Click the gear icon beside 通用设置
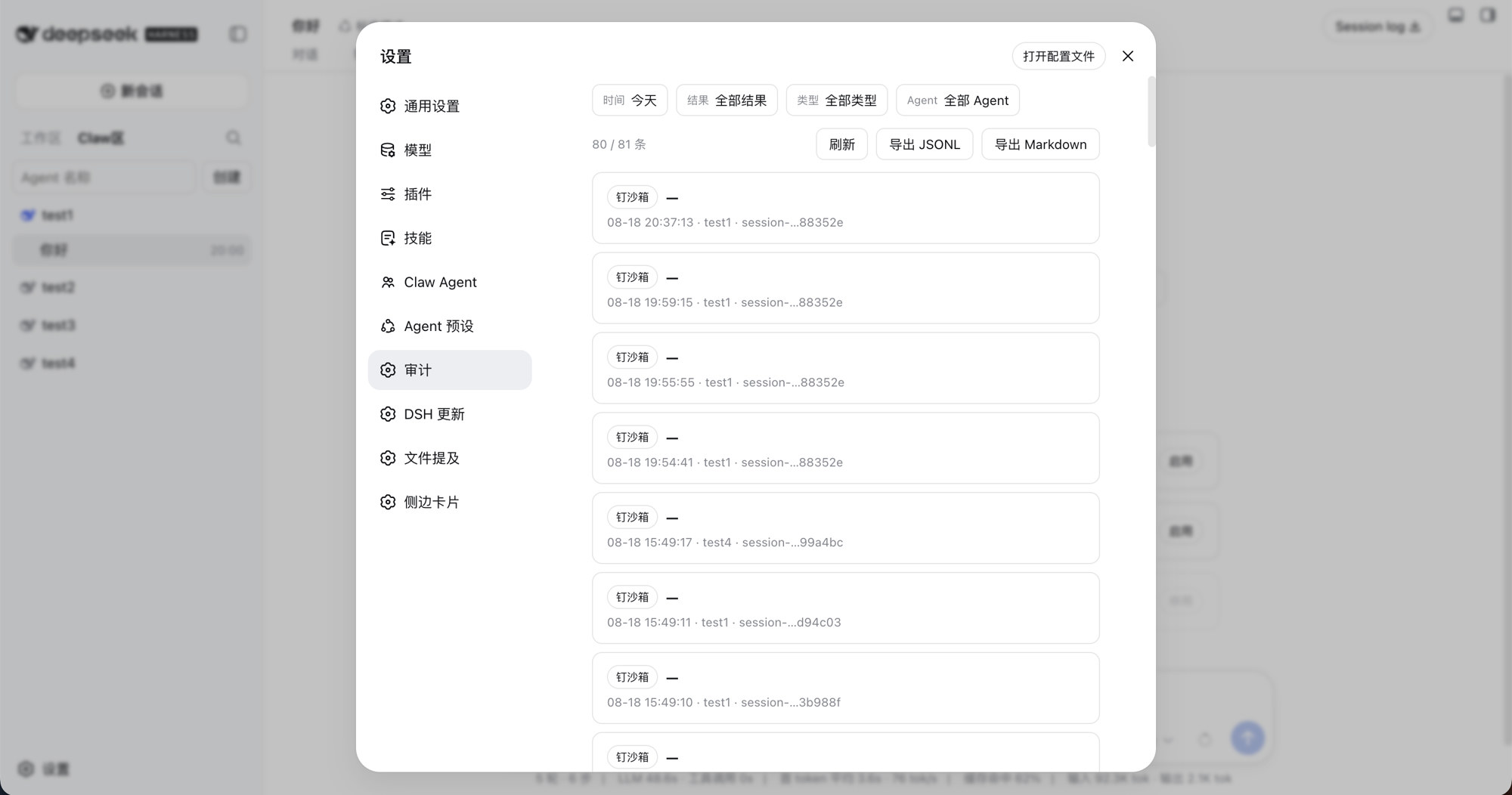This screenshot has width=1512, height=795. click(x=388, y=106)
